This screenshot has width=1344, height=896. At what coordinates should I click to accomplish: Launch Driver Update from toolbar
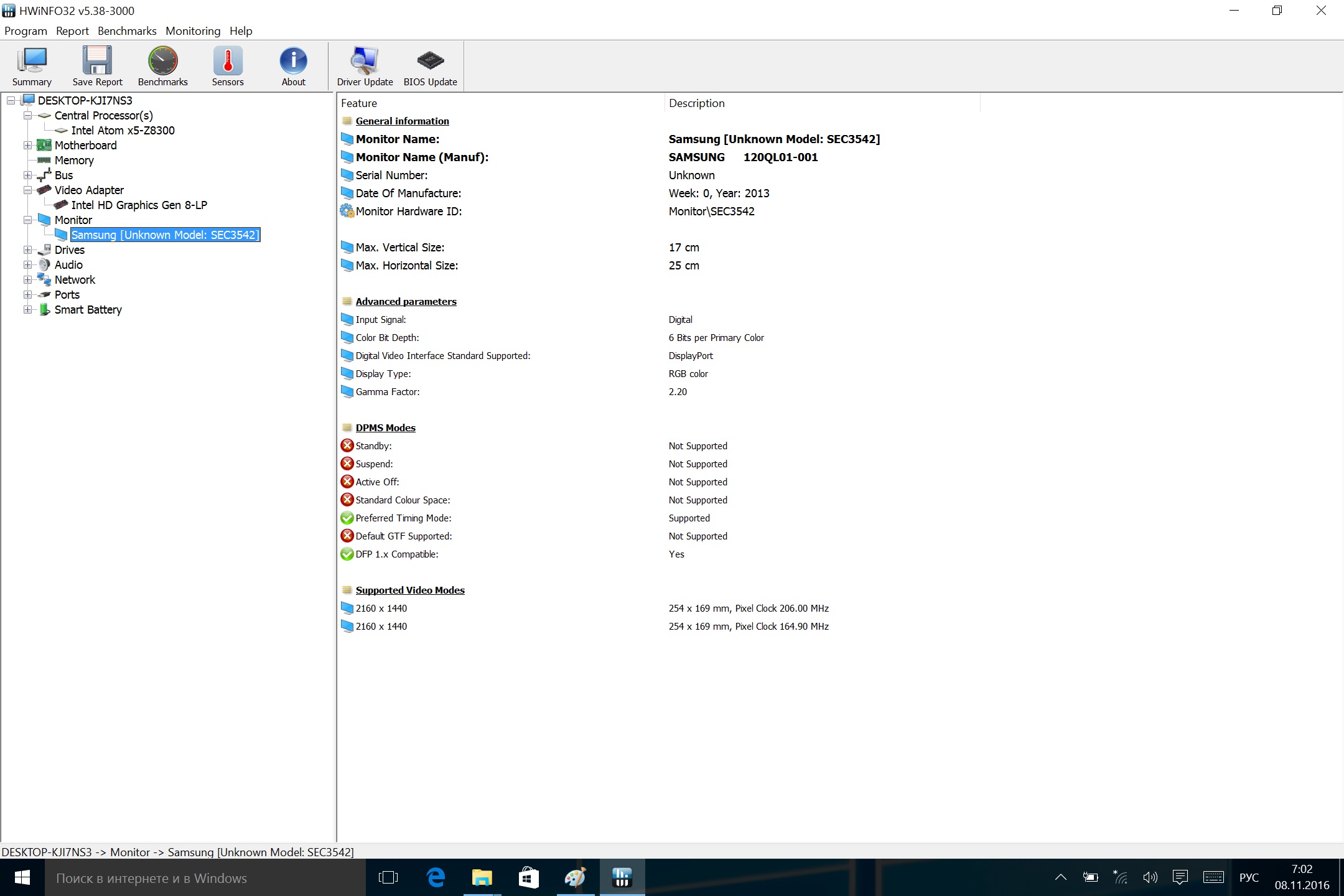pos(365,66)
